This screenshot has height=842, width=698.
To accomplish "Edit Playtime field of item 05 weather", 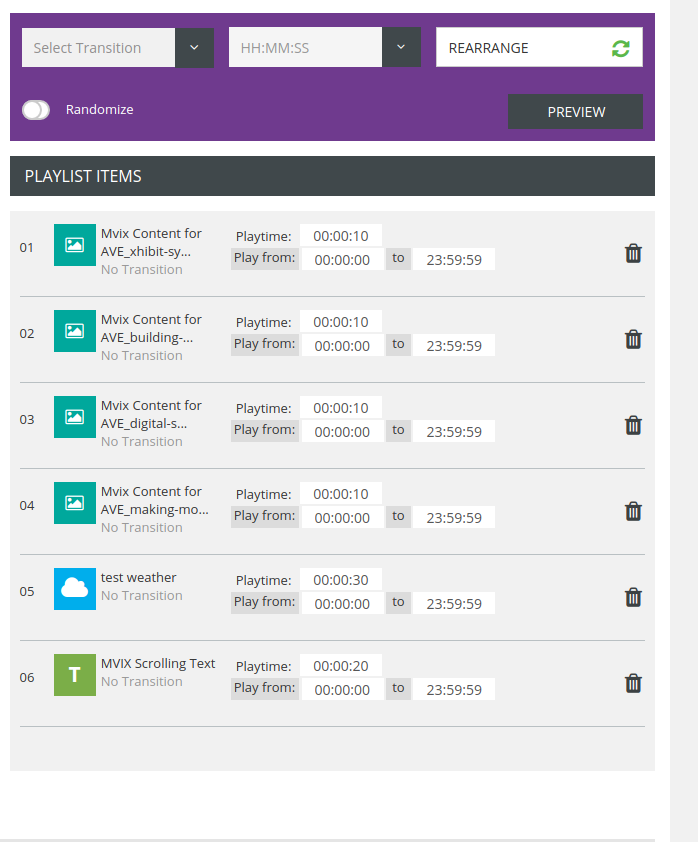I will pos(341,579).
